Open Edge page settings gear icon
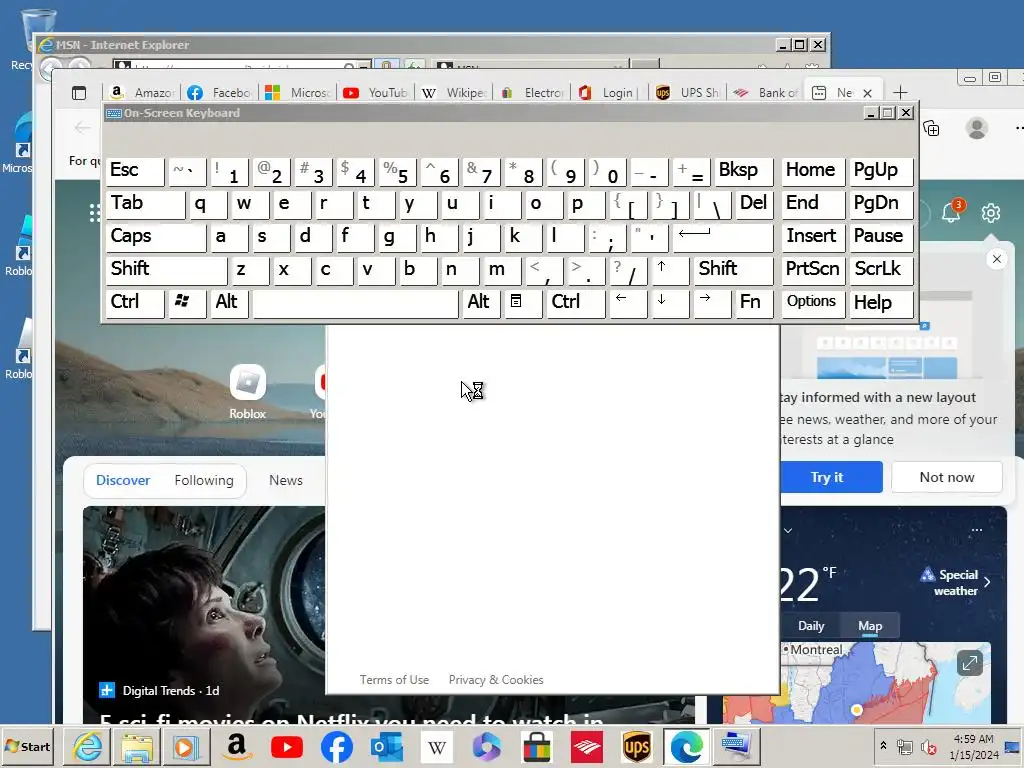Viewport: 1024px width, 768px height. (x=991, y=213)
